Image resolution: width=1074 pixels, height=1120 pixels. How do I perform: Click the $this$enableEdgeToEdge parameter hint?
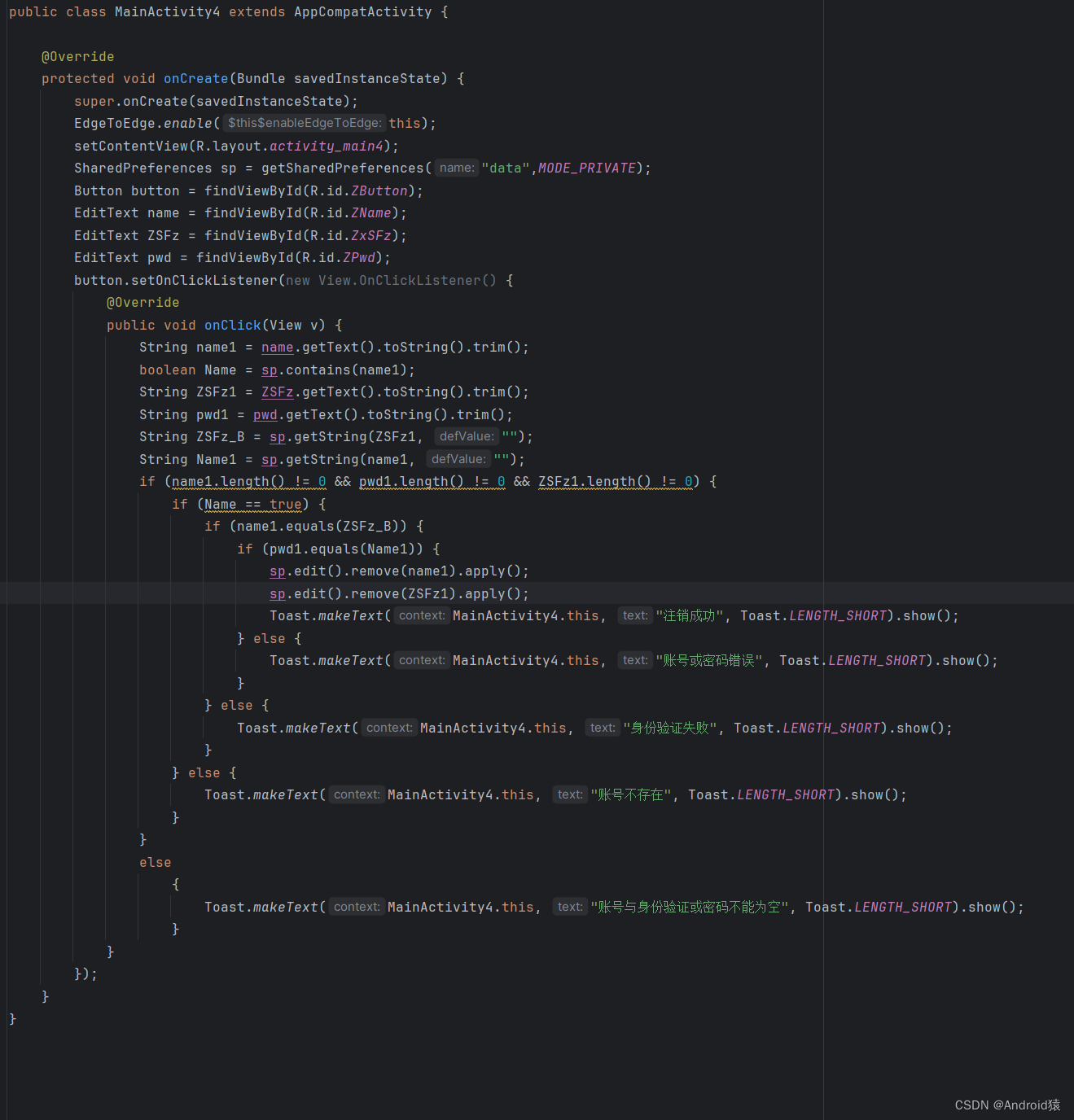[305, 123]
